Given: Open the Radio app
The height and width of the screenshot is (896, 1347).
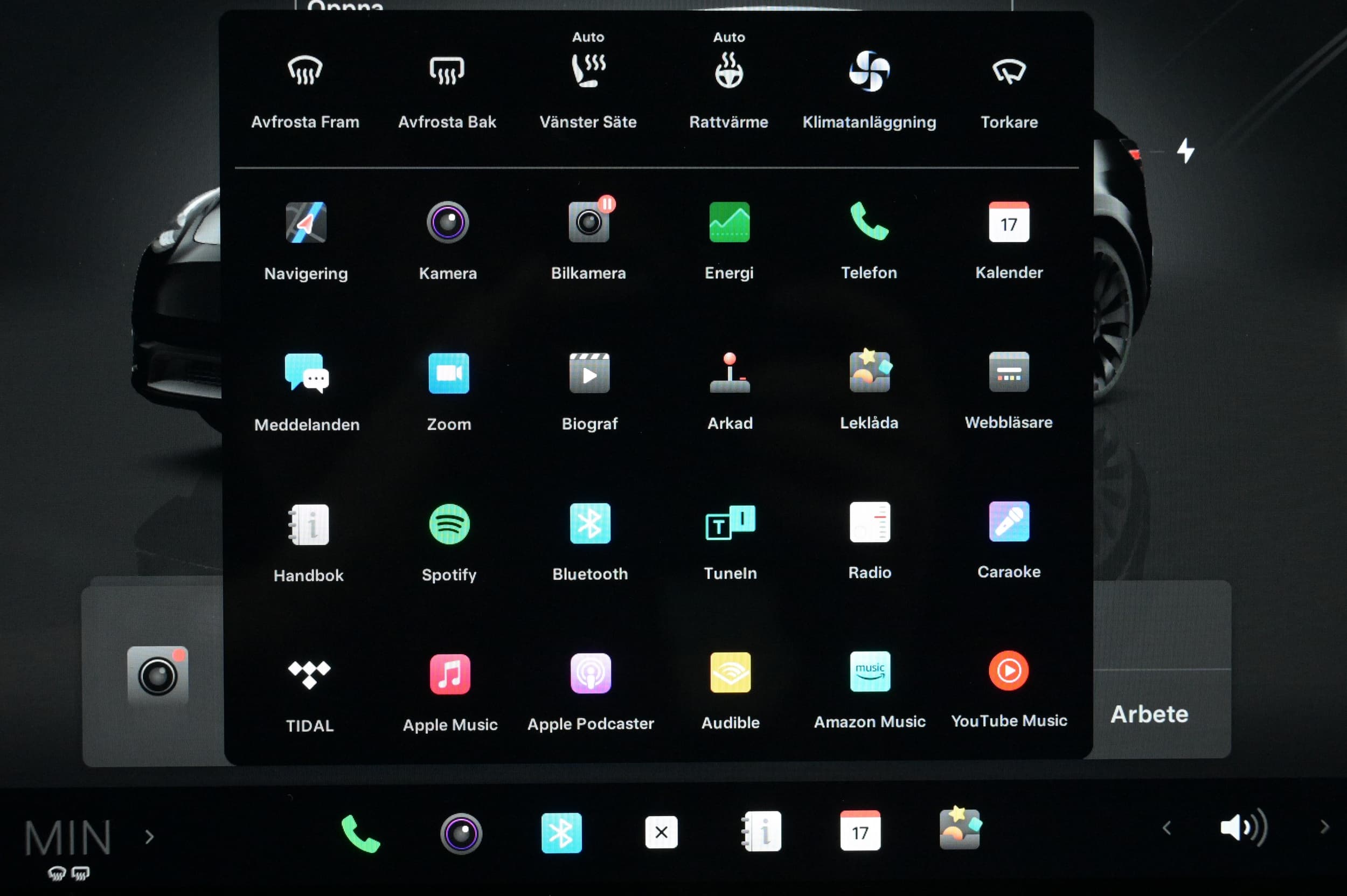Looking at the screenshot, I should coord(870,522).
